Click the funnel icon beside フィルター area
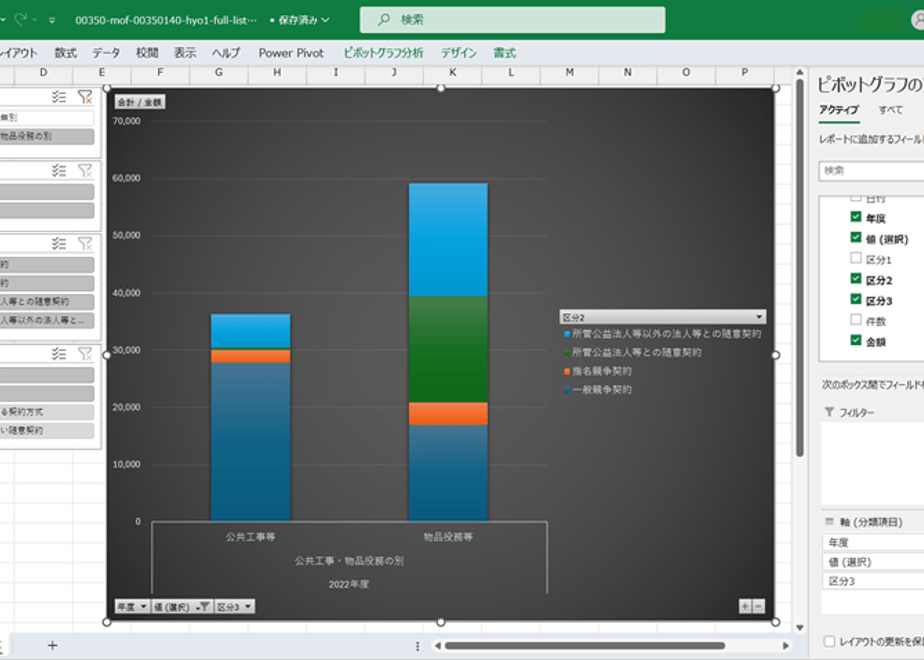Viewport: 924px width, 660px height. pos(829,411)
